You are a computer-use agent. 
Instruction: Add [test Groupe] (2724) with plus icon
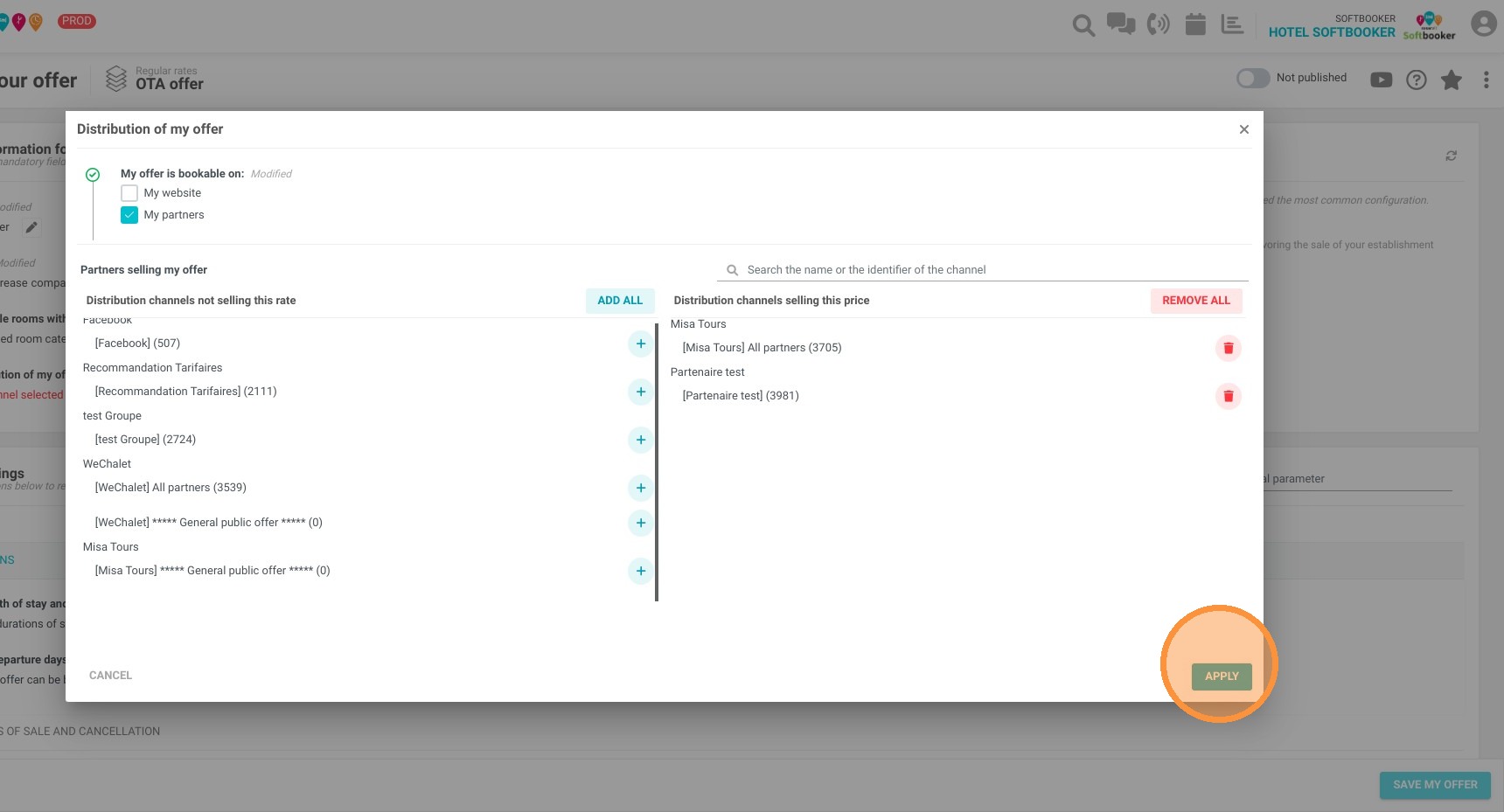coord(641,440)
